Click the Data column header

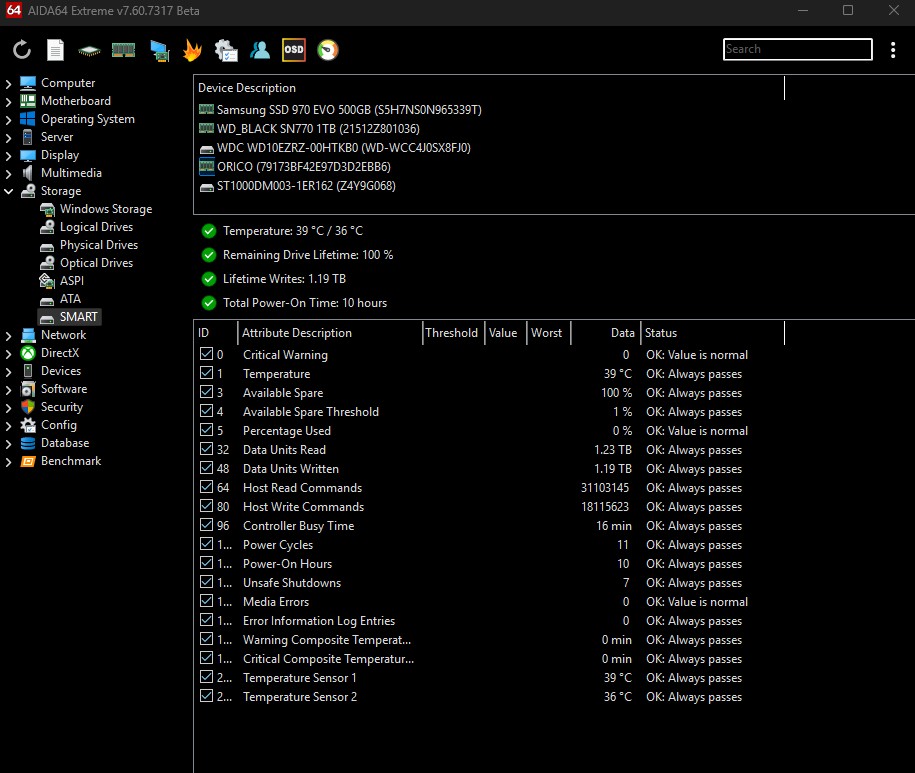pyautogui.click(x=605, y=333)
